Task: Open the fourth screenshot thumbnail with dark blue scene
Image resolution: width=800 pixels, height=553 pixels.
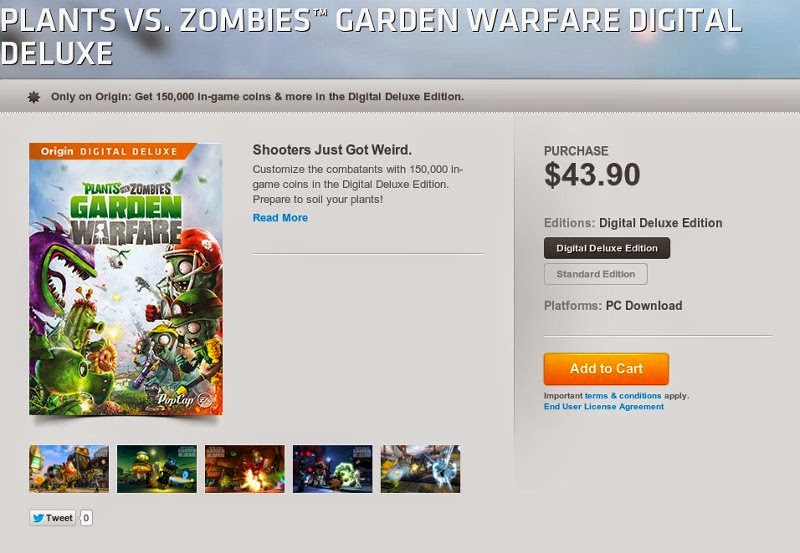Action: click(333, 469)
